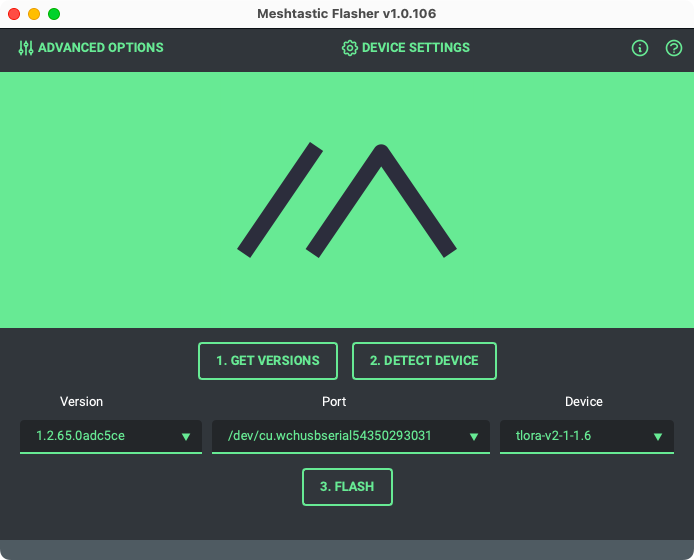Click the Meshtastic logo graphic
694x560 pixels.
coord(347,200)
